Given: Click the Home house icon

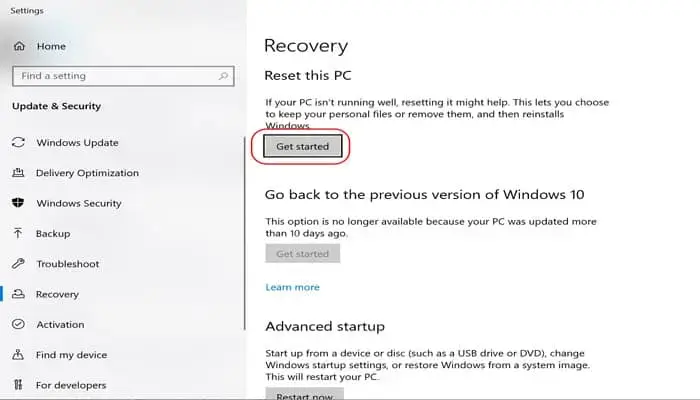Looking at the screenshot, I should [19, 46].
